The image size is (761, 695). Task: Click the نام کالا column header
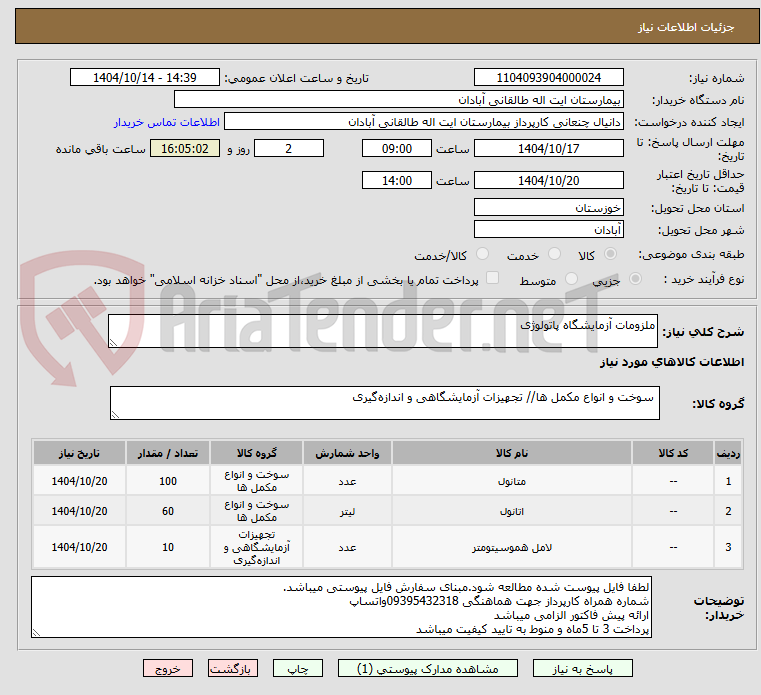(512, 453)
